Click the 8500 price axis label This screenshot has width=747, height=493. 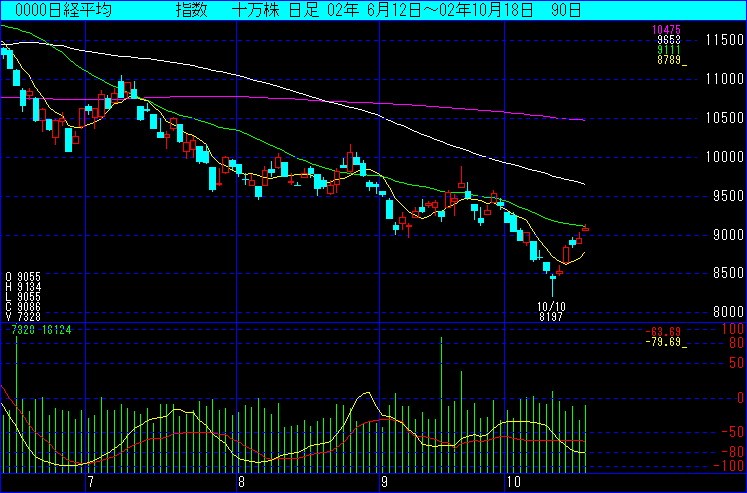728,273
